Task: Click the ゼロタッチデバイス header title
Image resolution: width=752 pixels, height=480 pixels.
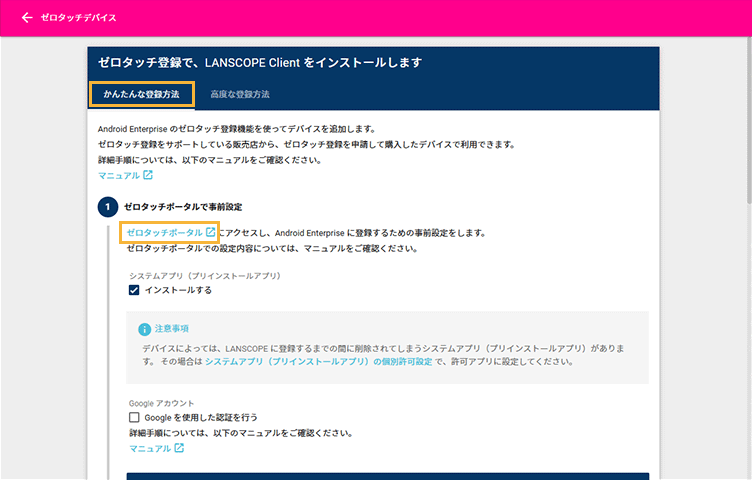Action: [x=79, y=18]
